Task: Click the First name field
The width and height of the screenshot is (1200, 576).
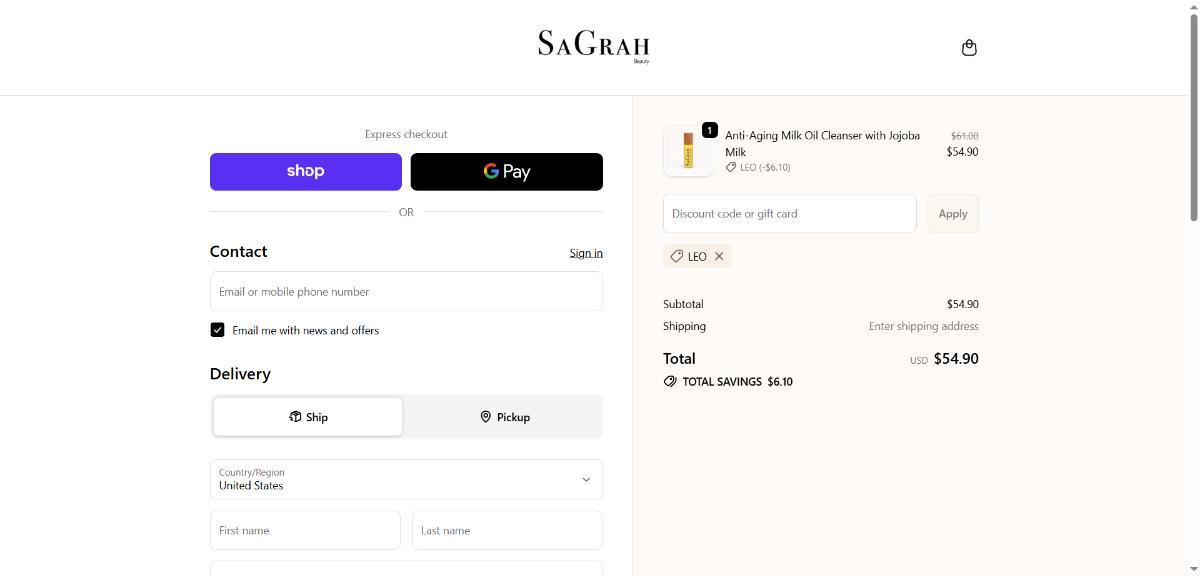Action: (305, 531)
